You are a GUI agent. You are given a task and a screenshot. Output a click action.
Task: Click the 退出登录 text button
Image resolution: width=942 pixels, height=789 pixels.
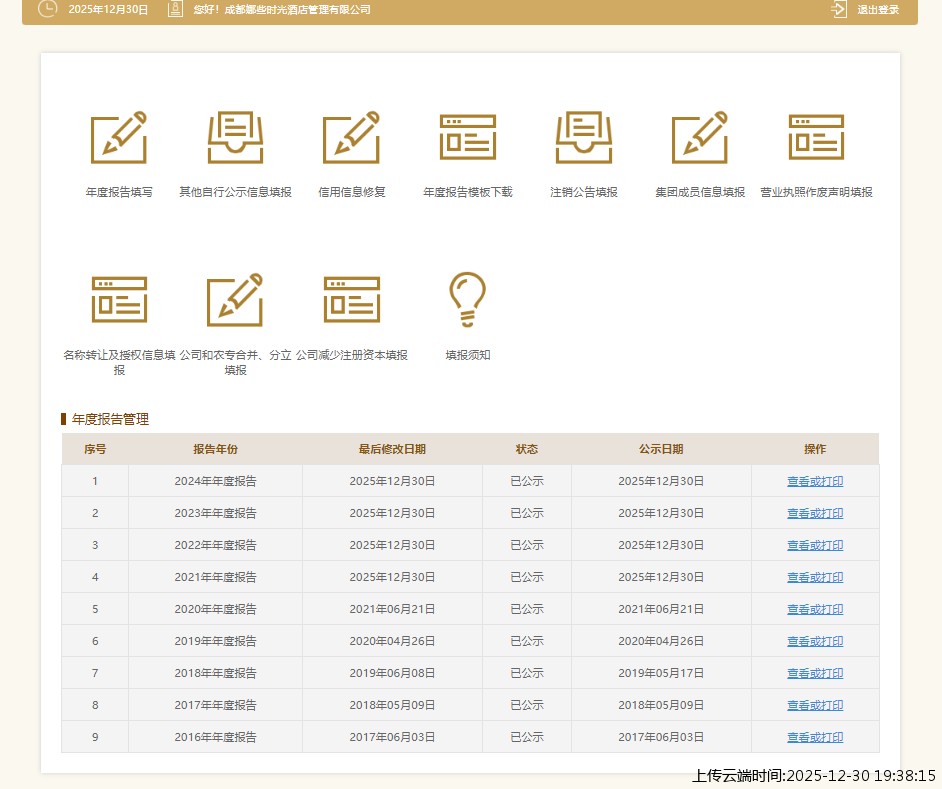[878, 10]
